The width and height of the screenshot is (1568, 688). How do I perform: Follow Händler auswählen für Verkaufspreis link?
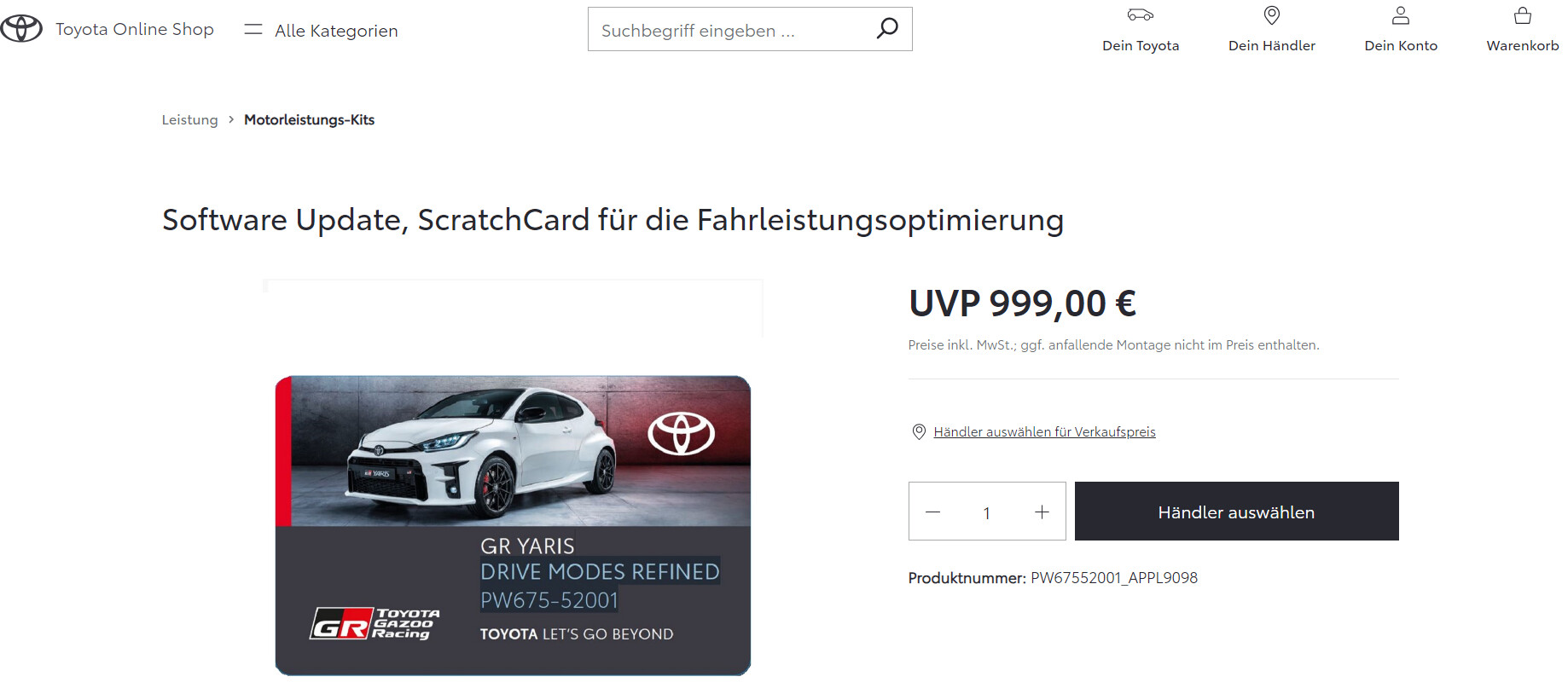click(1044, 432)
